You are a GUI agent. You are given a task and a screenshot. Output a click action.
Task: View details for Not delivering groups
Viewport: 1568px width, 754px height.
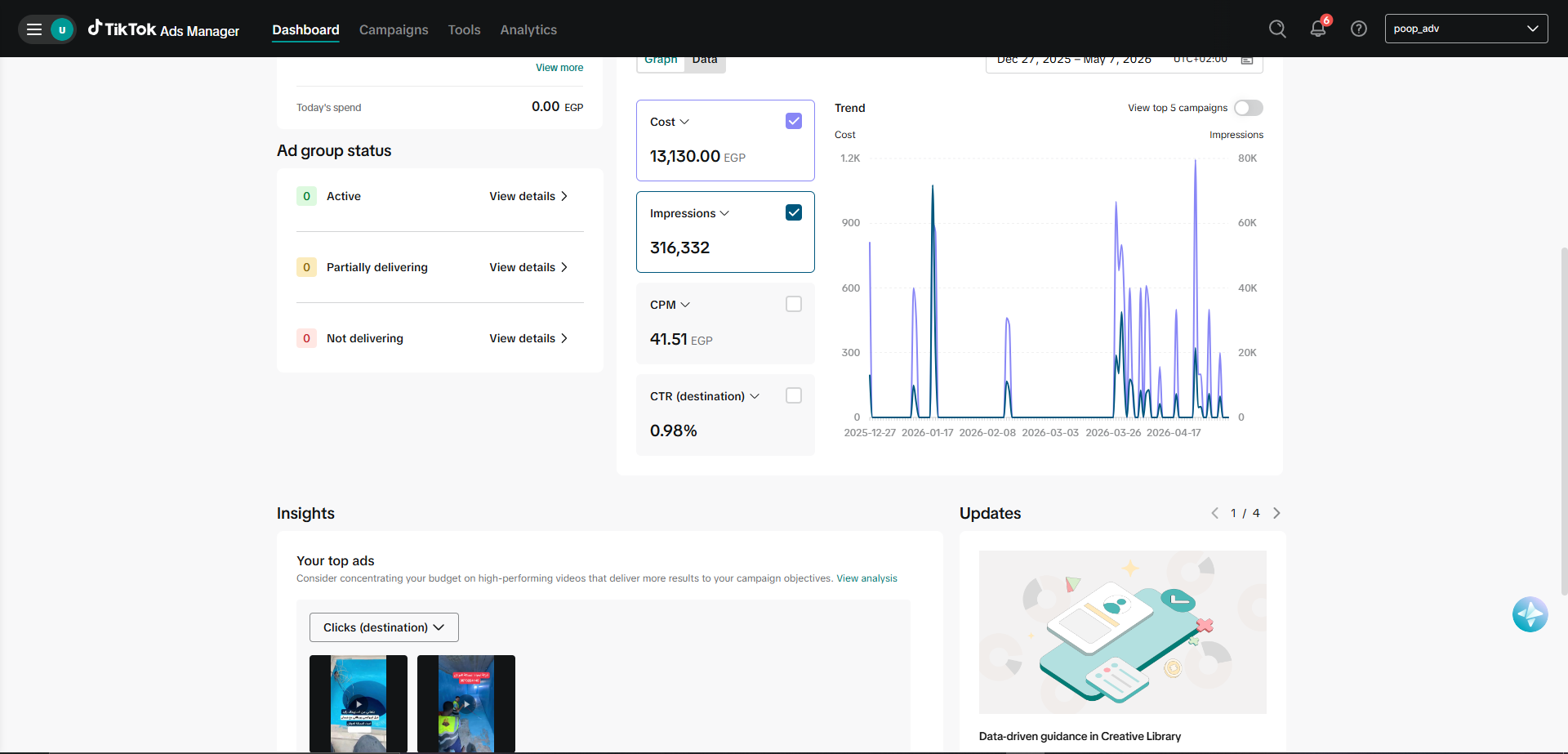(528, 338)
